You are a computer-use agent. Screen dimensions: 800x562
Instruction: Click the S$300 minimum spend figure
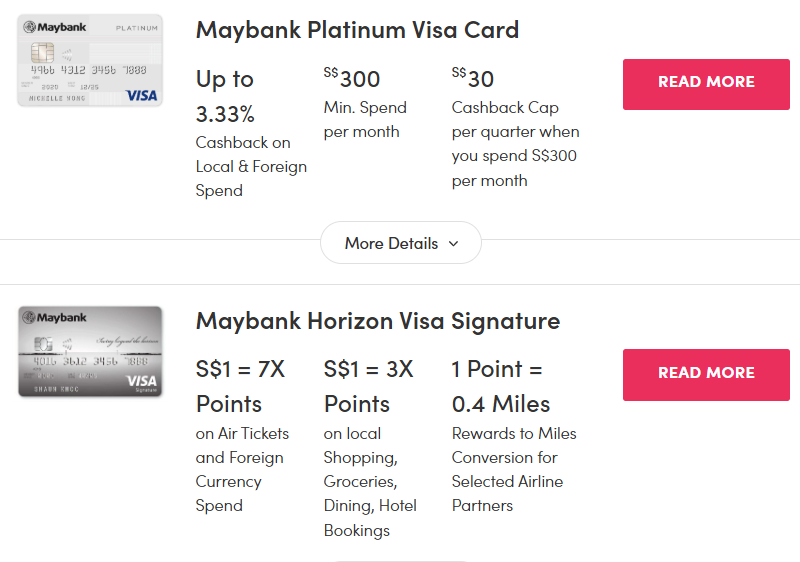(x=352, y=78)
